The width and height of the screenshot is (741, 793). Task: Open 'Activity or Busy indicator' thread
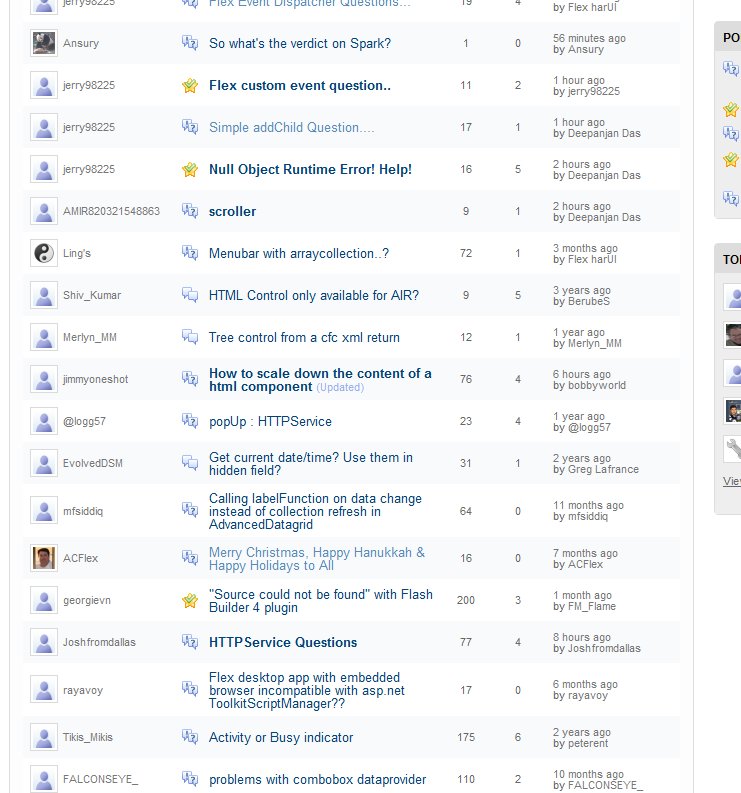(281, 737)
